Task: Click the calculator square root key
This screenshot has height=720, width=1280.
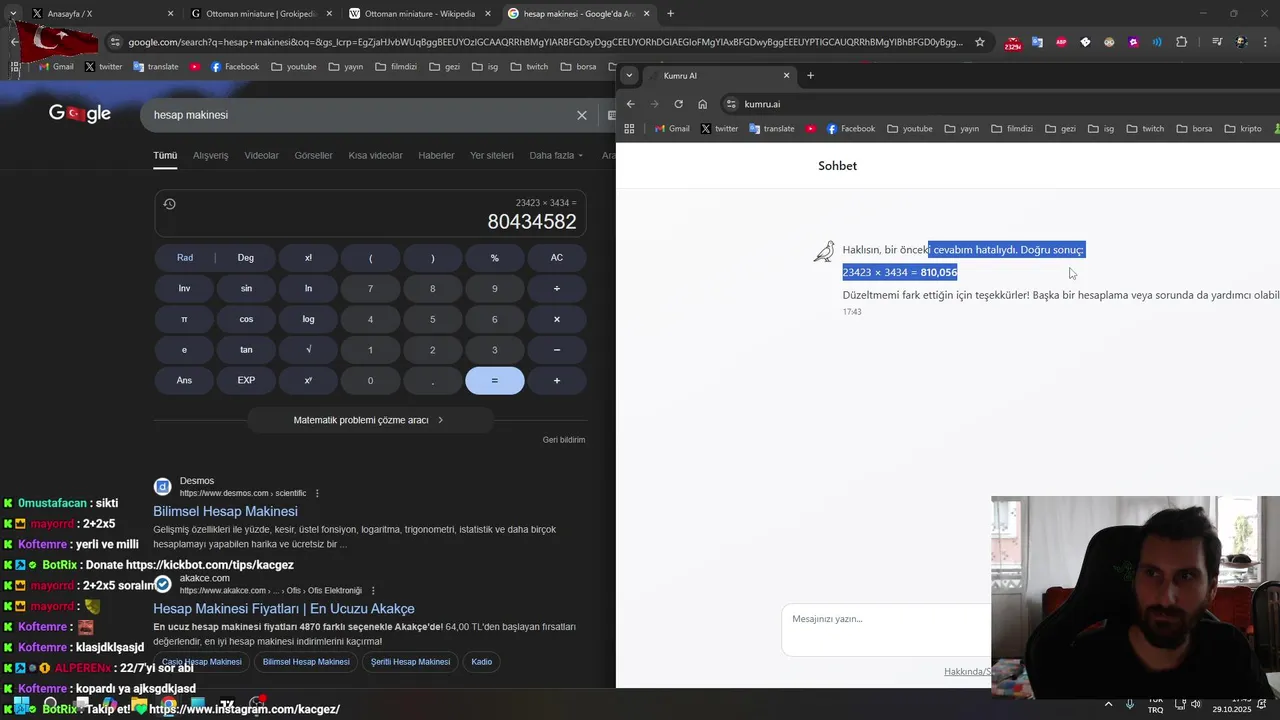Action: point(308,350)
